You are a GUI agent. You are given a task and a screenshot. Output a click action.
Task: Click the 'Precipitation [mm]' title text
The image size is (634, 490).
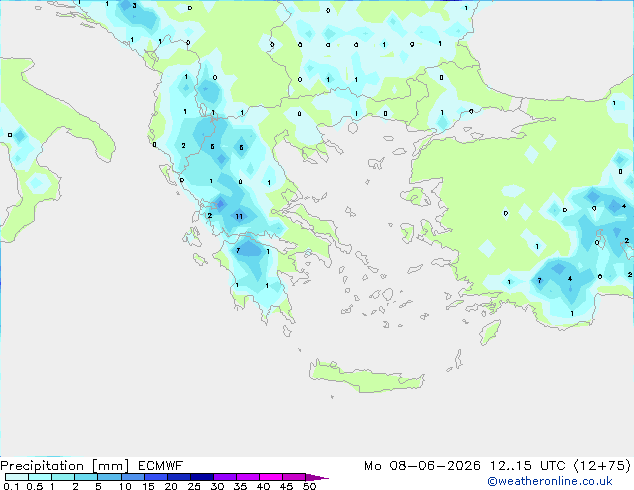(x=65, y=466)
